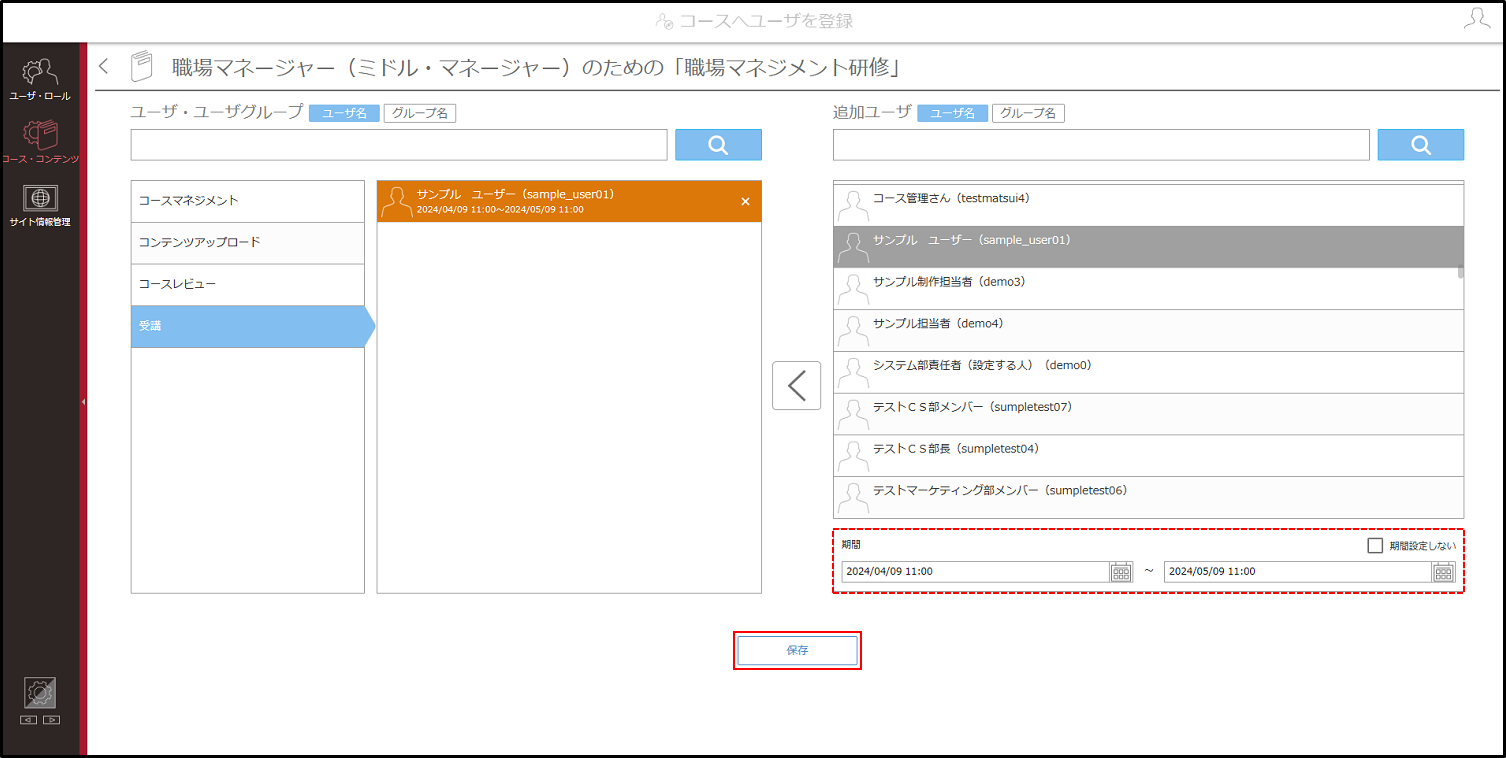Remove サンプル ユーザー with the X

(x=745, y=201)
